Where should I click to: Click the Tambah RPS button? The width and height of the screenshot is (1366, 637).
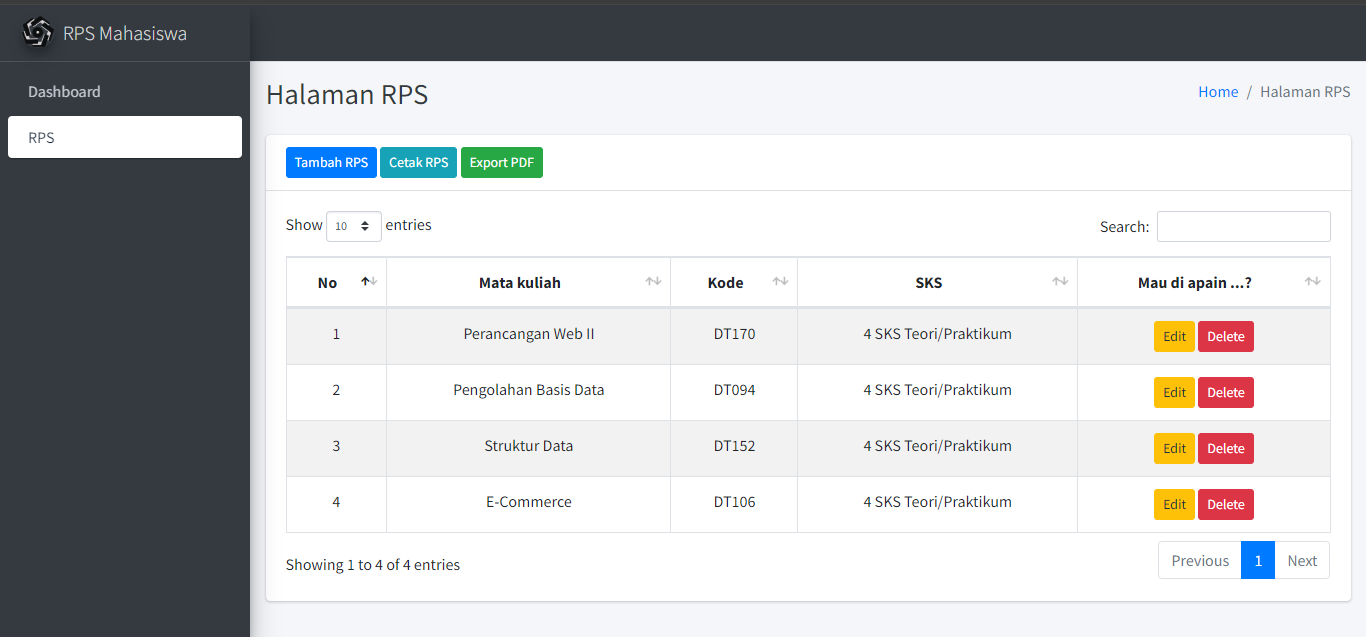tap(331, 163)
